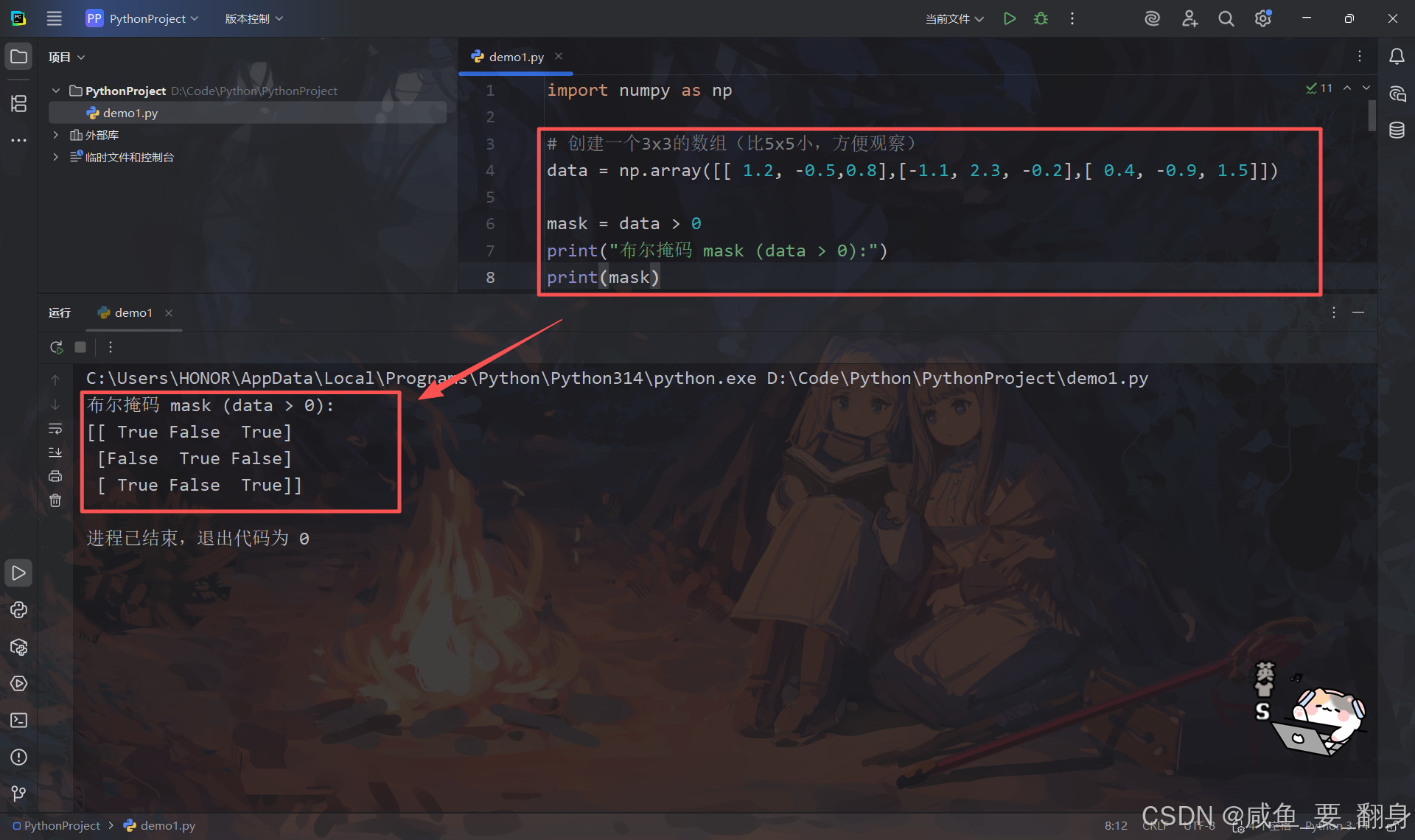Open the Python Console tool window

tap(18, 610)
